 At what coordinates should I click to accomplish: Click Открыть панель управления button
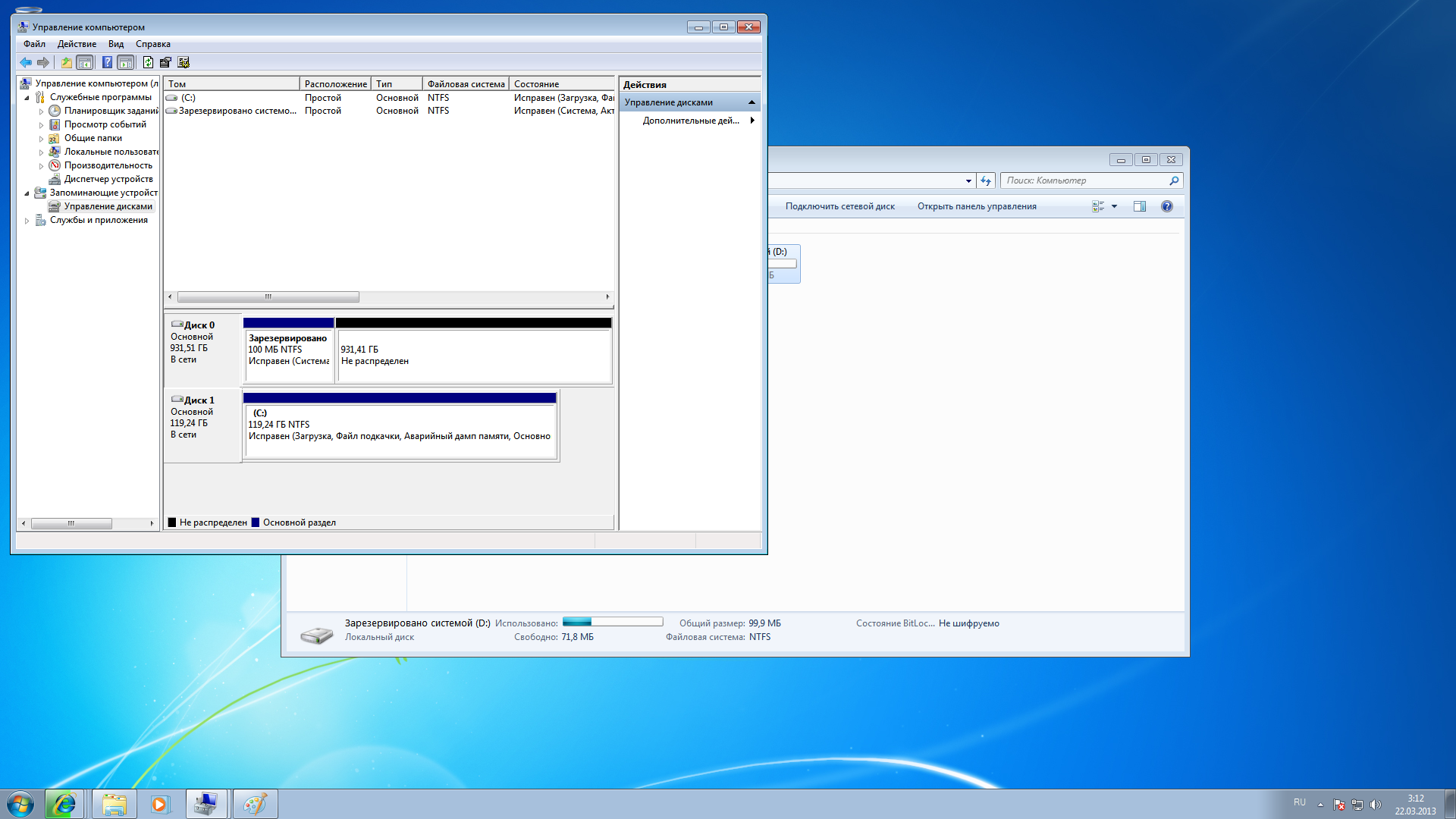pyautogui.click(x=976, y=206)
